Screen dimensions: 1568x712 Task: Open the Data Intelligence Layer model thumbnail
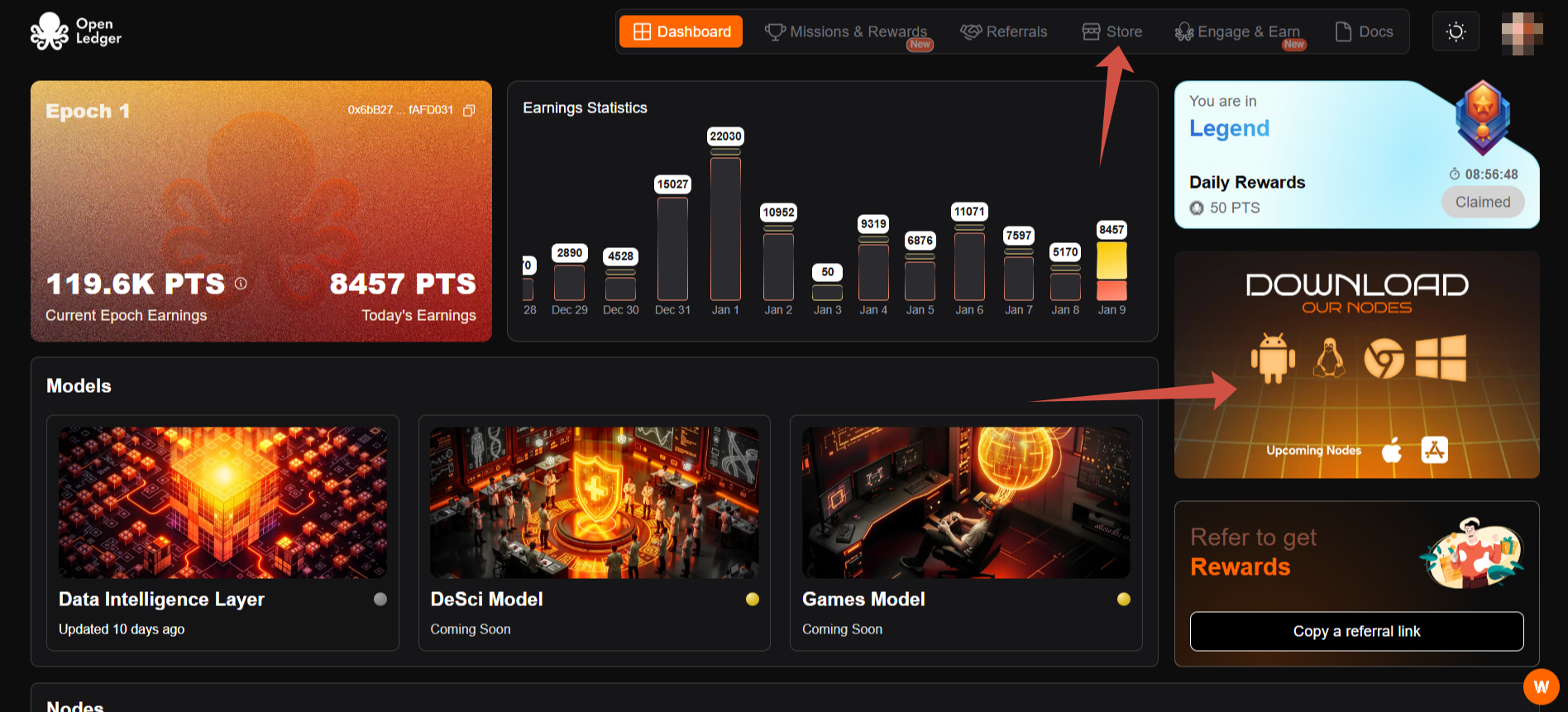[x=222, y=503]
